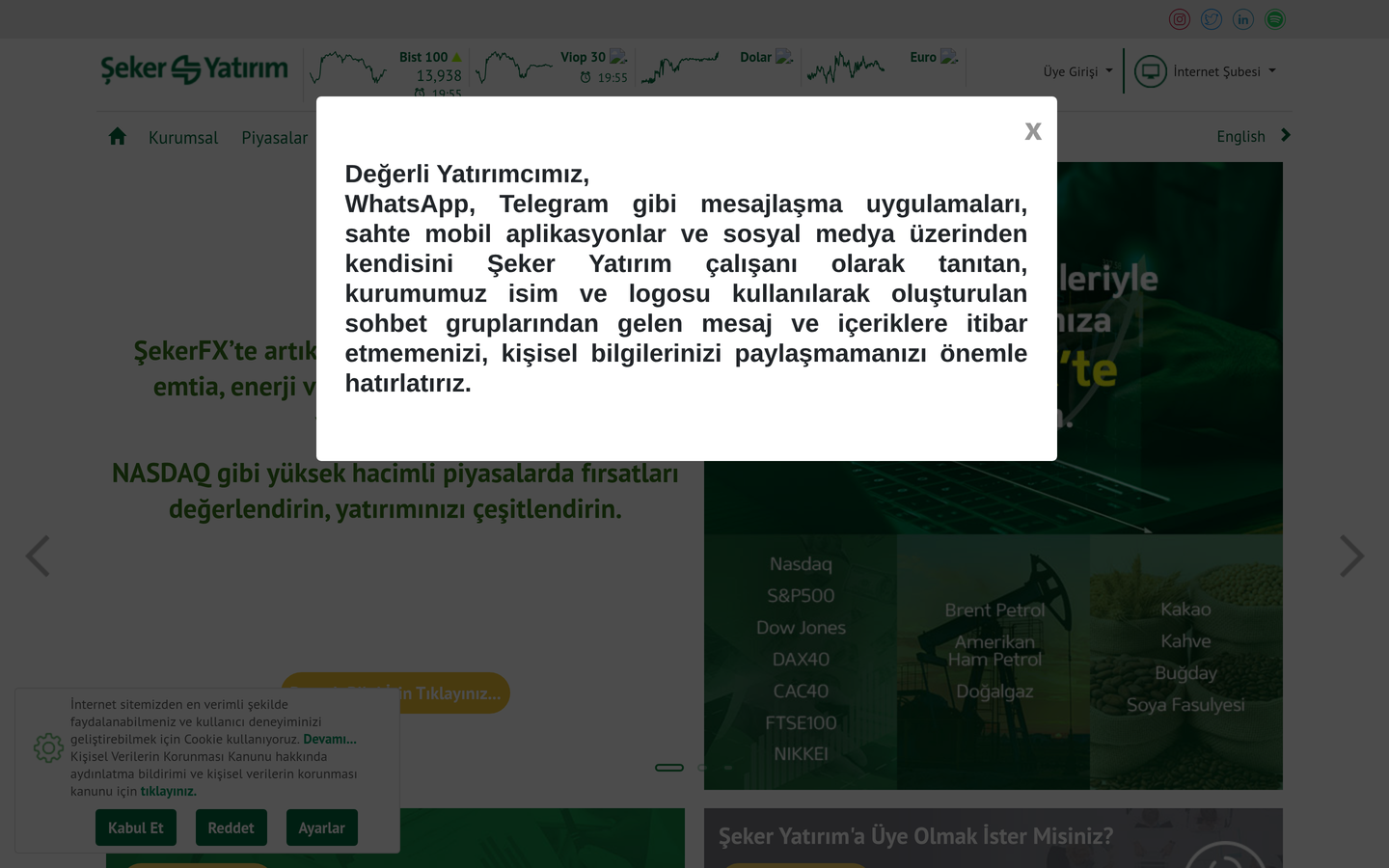Screen dimensions: 1389x868
Task: Show the previous slide in carousel
Action: 38,556
